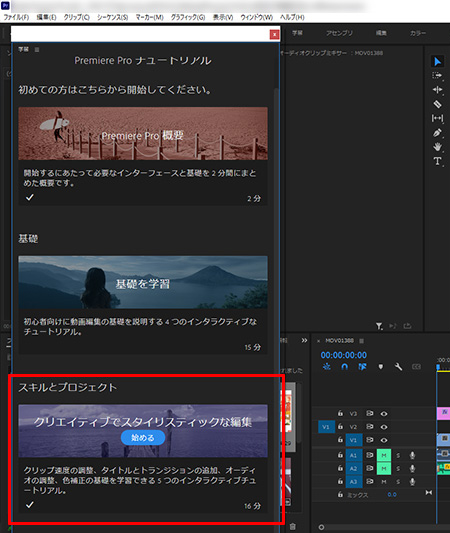
Task: Toggle lock on the Mix track
Action: (340, 495)
